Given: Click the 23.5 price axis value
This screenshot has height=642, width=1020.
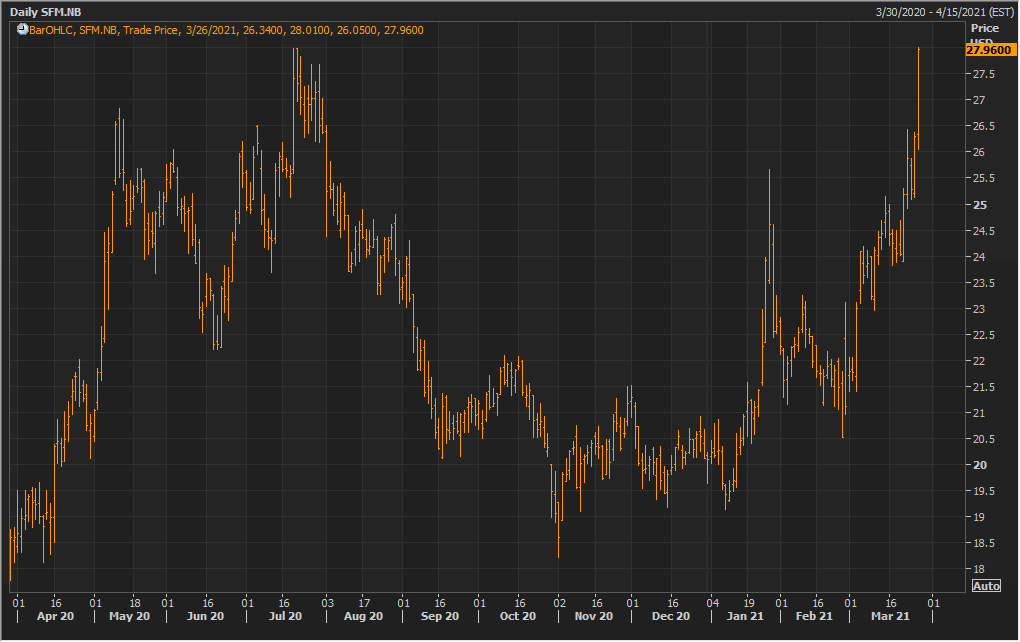Looking at the screenshot, I should [x=984, y=283].
